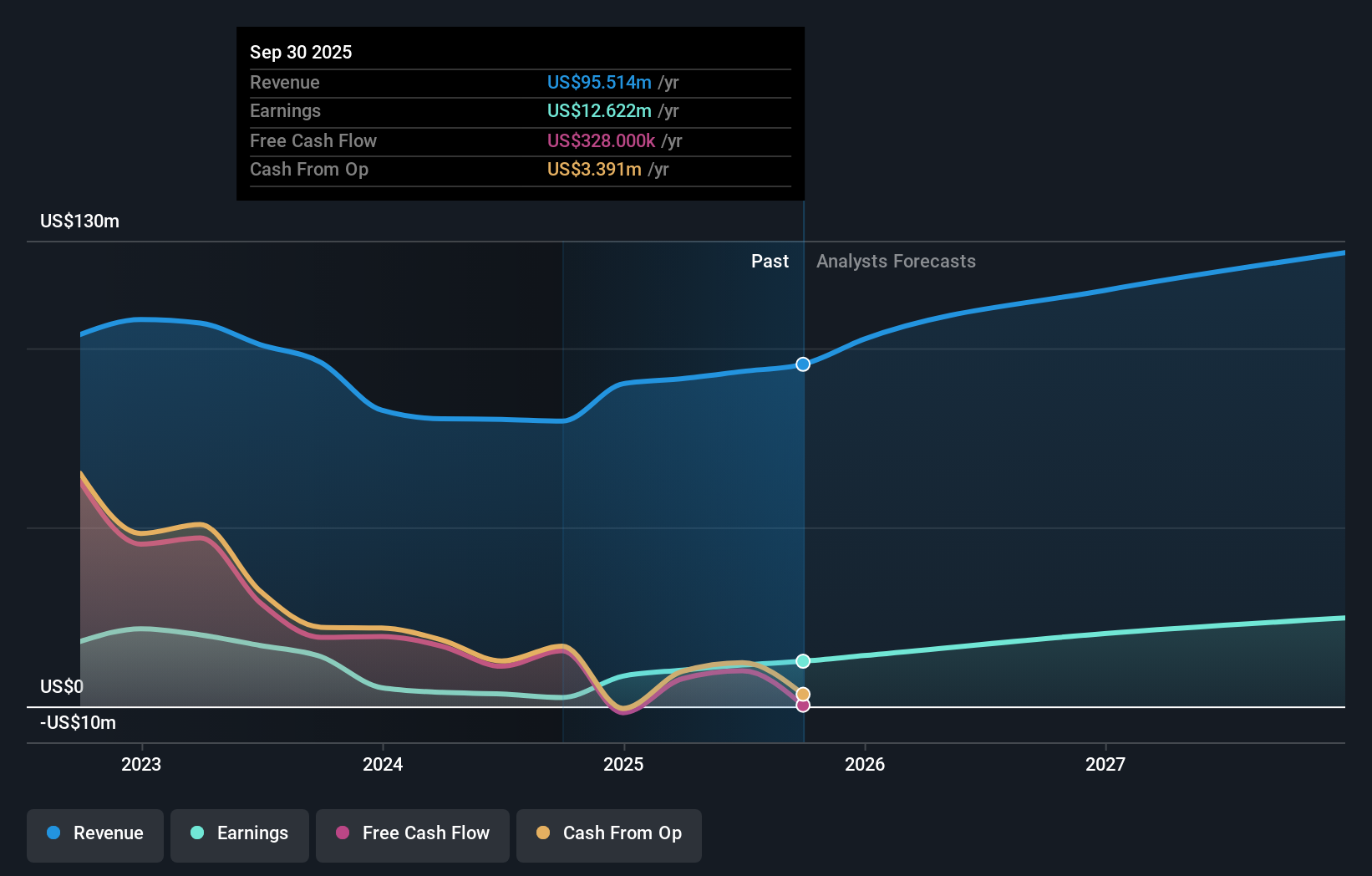Image resolution: width=1372 pixels, height=876 pixels.
Task: Click the teal Earnings marker on the chart
Action: point(803,660)
